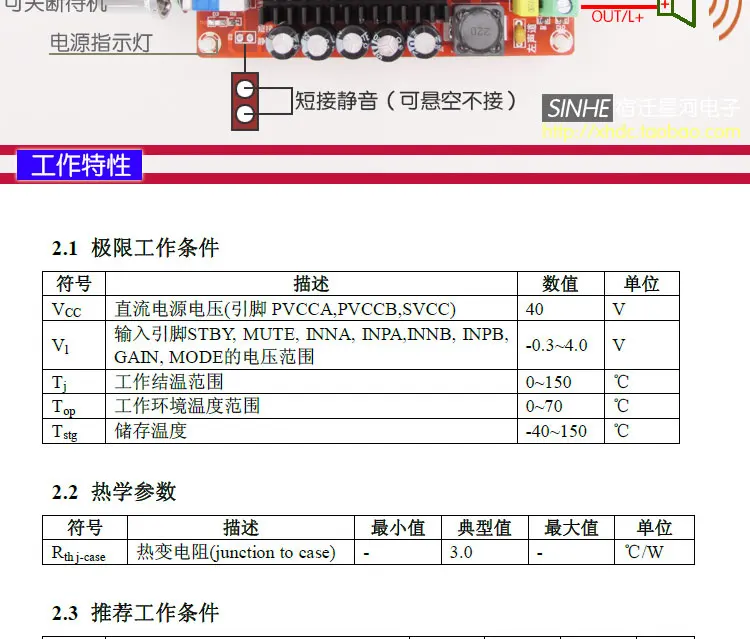Click the 最小值 column header
Image resolution: width=750 pixels, height=639 pixels.
(398, 528)
